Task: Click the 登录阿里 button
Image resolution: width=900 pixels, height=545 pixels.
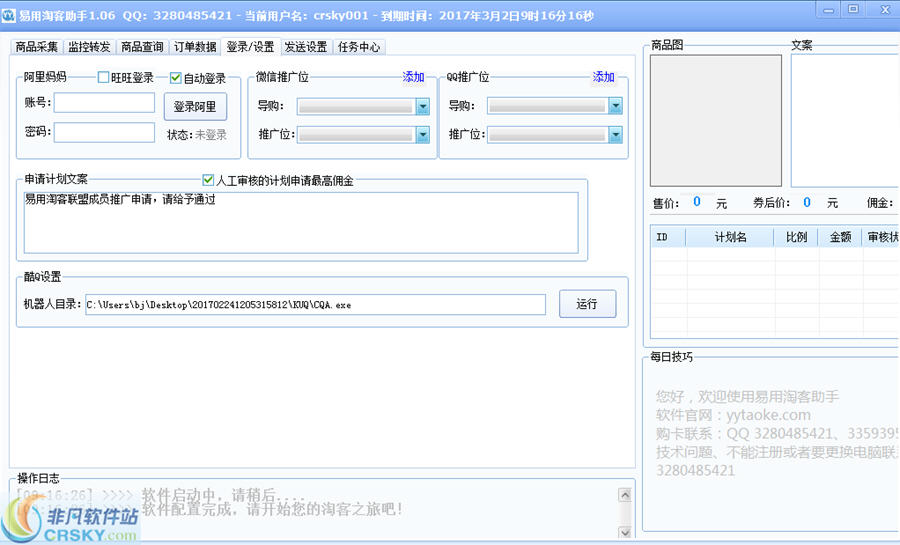Action: coord(195,107)
